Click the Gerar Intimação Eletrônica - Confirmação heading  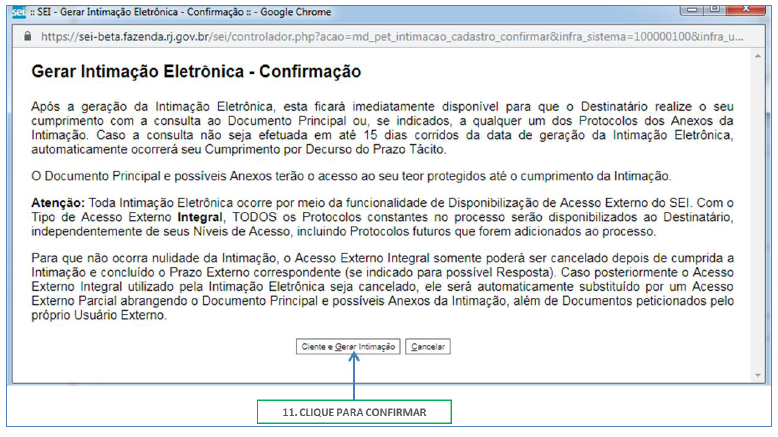pyautogui.click(x=196, y=73)
